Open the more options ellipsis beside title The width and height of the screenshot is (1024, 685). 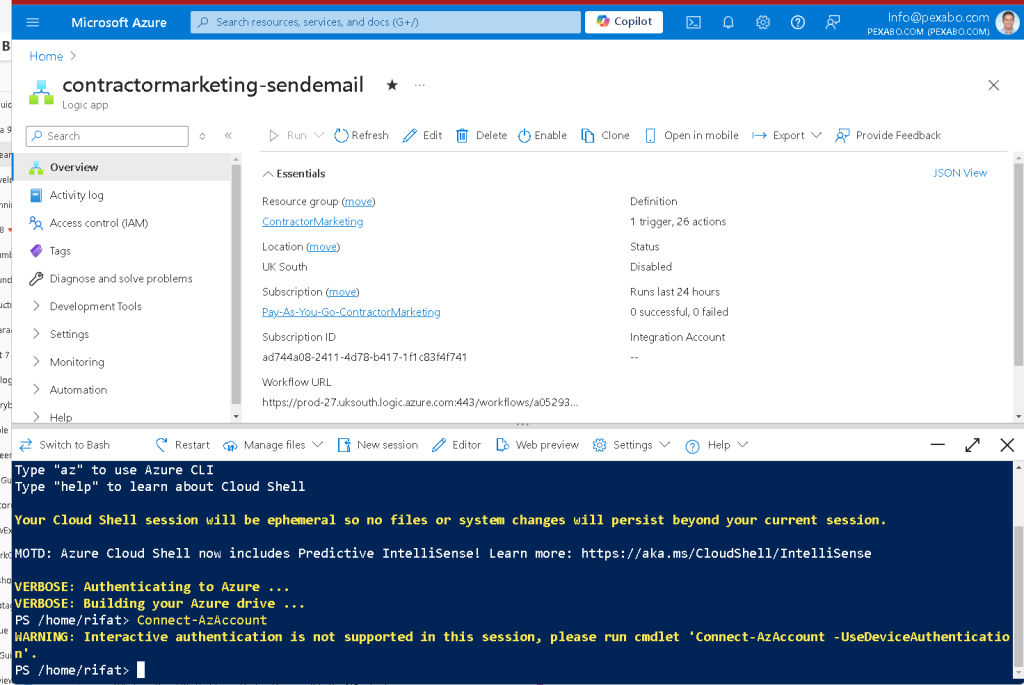(x=420, y=85)
